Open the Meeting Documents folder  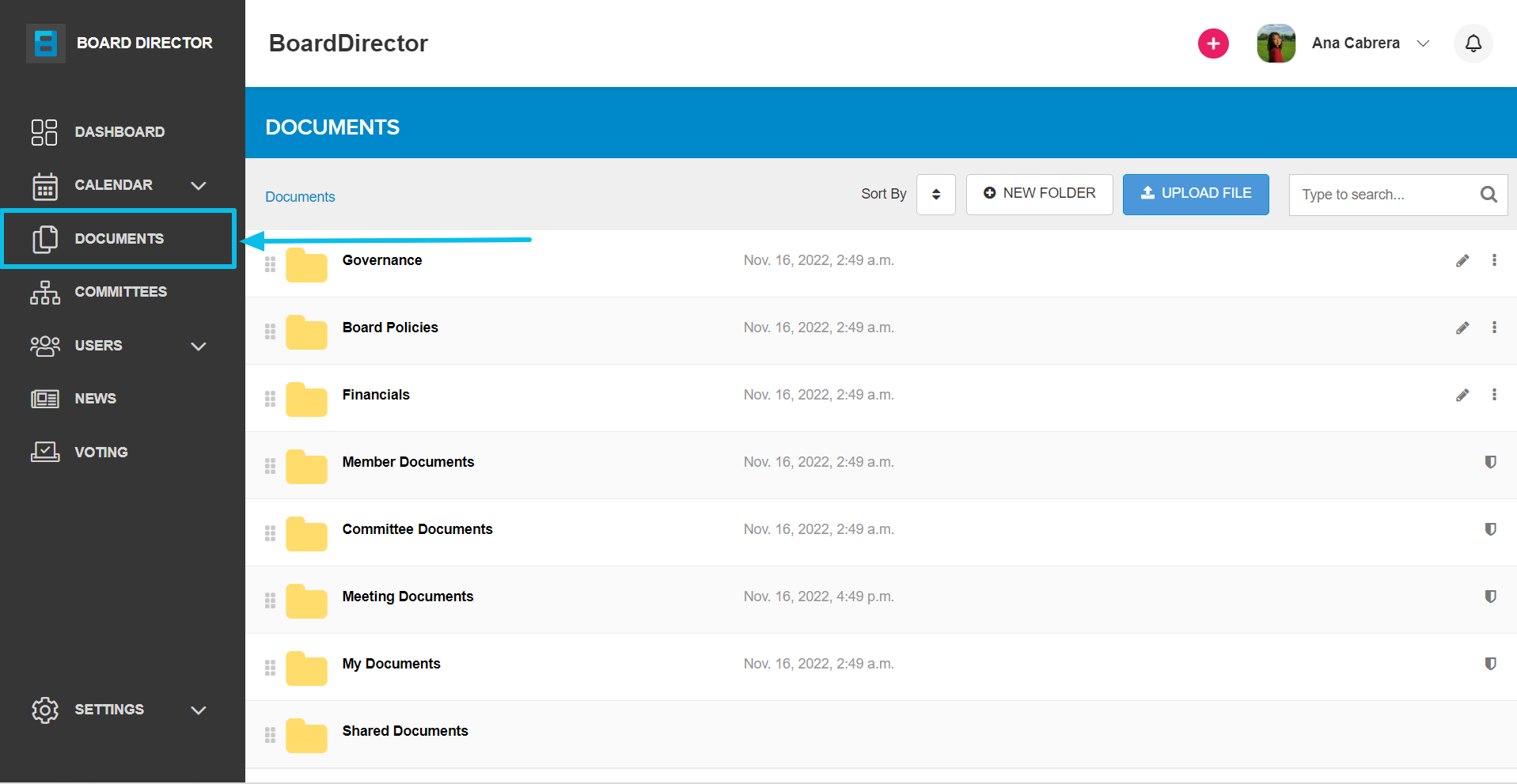[x=408, y=597]
